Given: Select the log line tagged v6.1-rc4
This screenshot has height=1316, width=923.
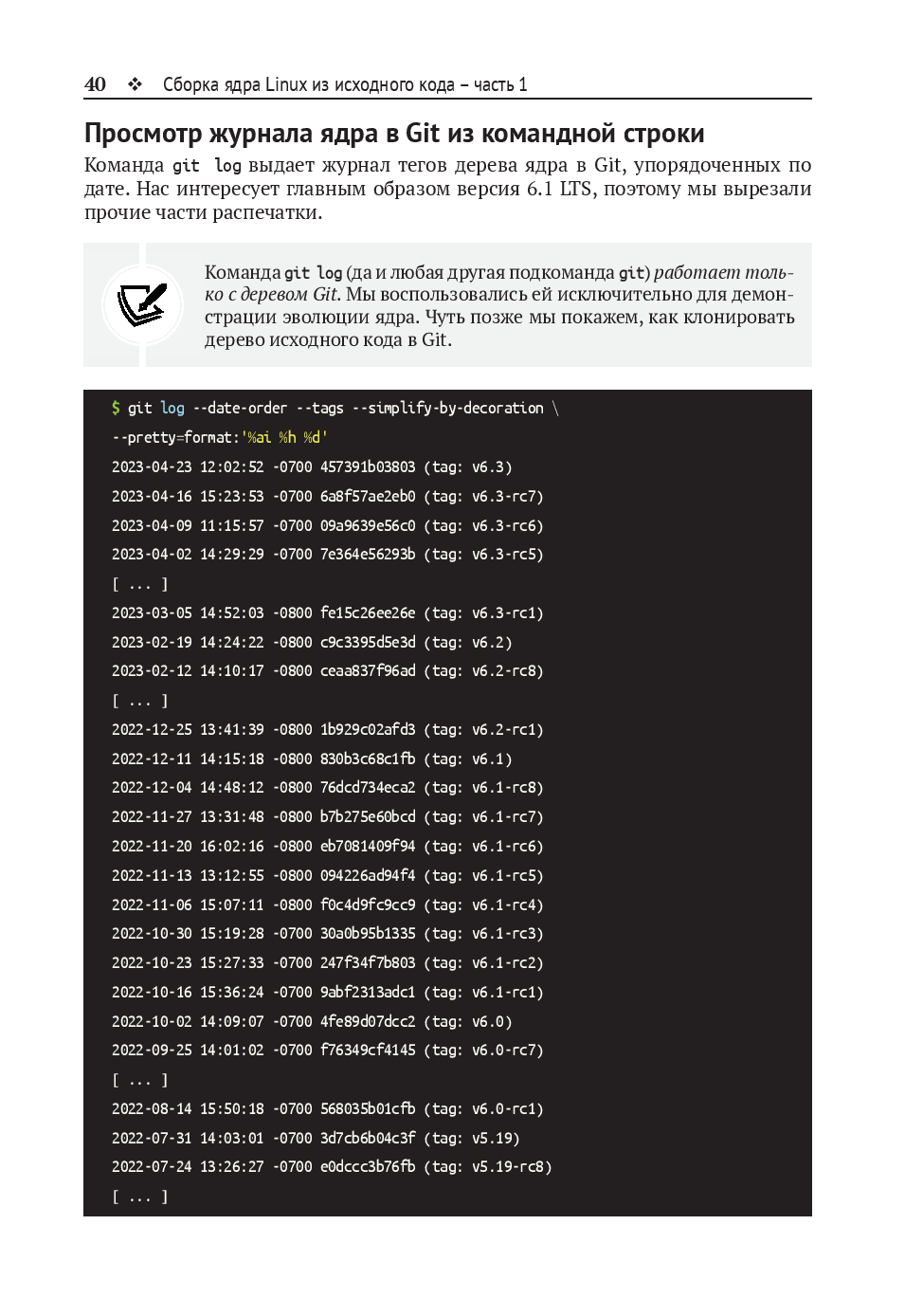Looking at the screenshot, I should point(327,905).
